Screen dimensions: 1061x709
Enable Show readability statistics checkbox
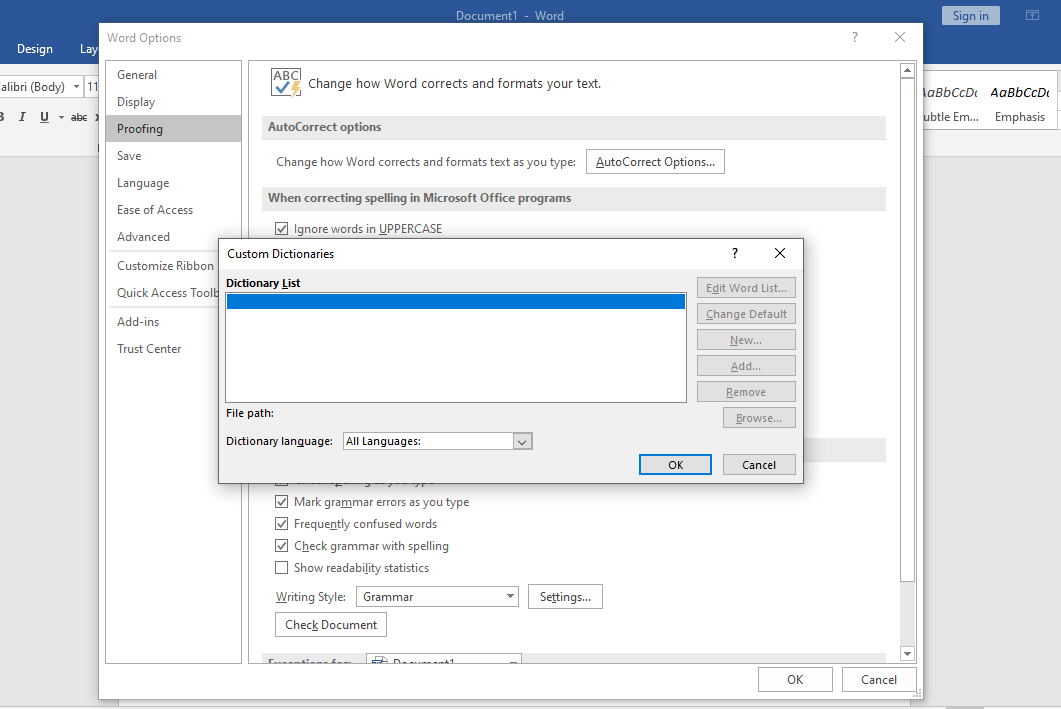(281, 568)
